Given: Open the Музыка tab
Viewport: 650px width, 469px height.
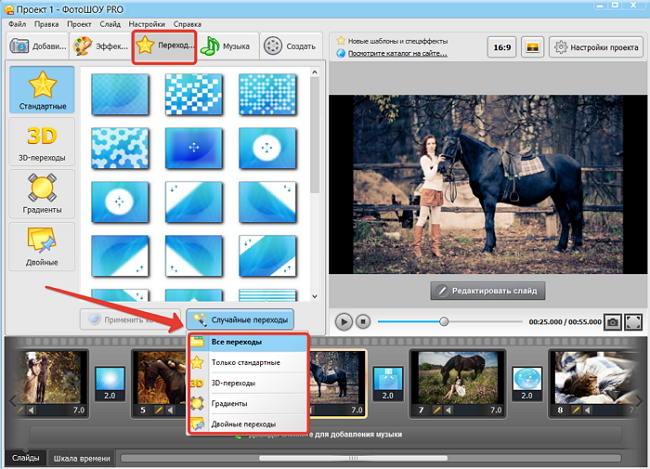Looking at the screenshot, I should coord(228,46).
